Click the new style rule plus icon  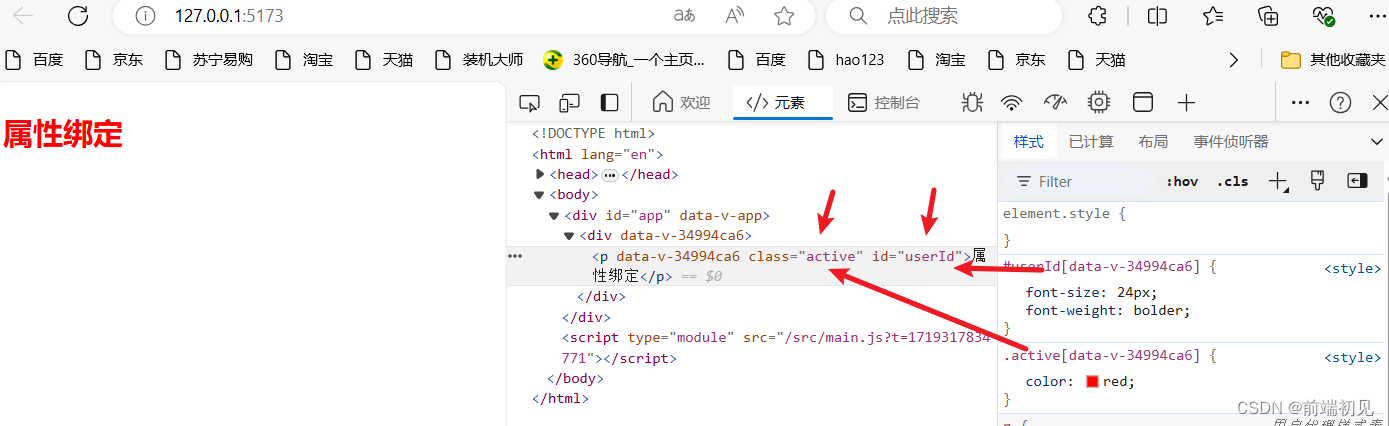tap(1278, 181)
